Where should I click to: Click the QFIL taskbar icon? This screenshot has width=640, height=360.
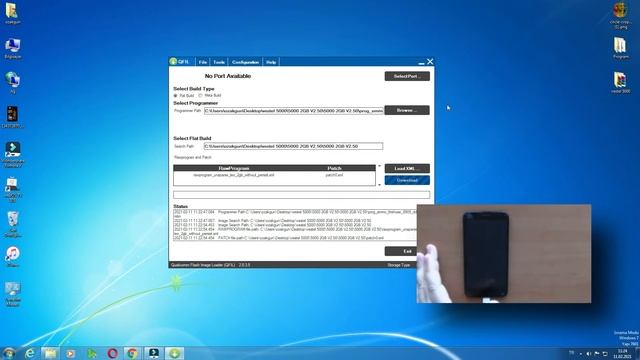174,353
